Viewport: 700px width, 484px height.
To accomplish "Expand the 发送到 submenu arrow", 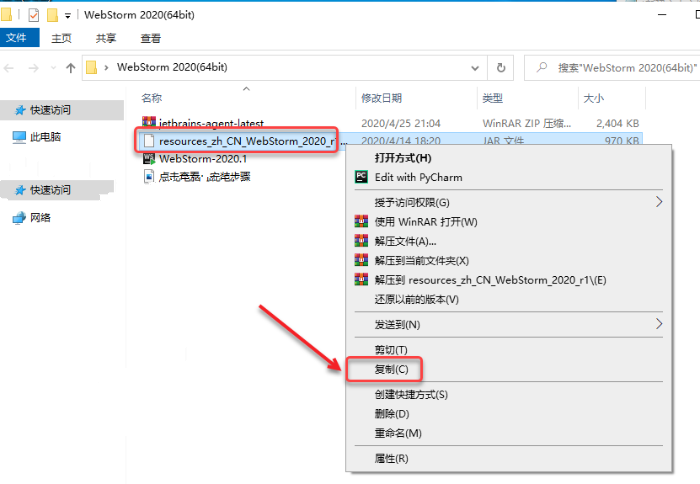I will 659,324.
